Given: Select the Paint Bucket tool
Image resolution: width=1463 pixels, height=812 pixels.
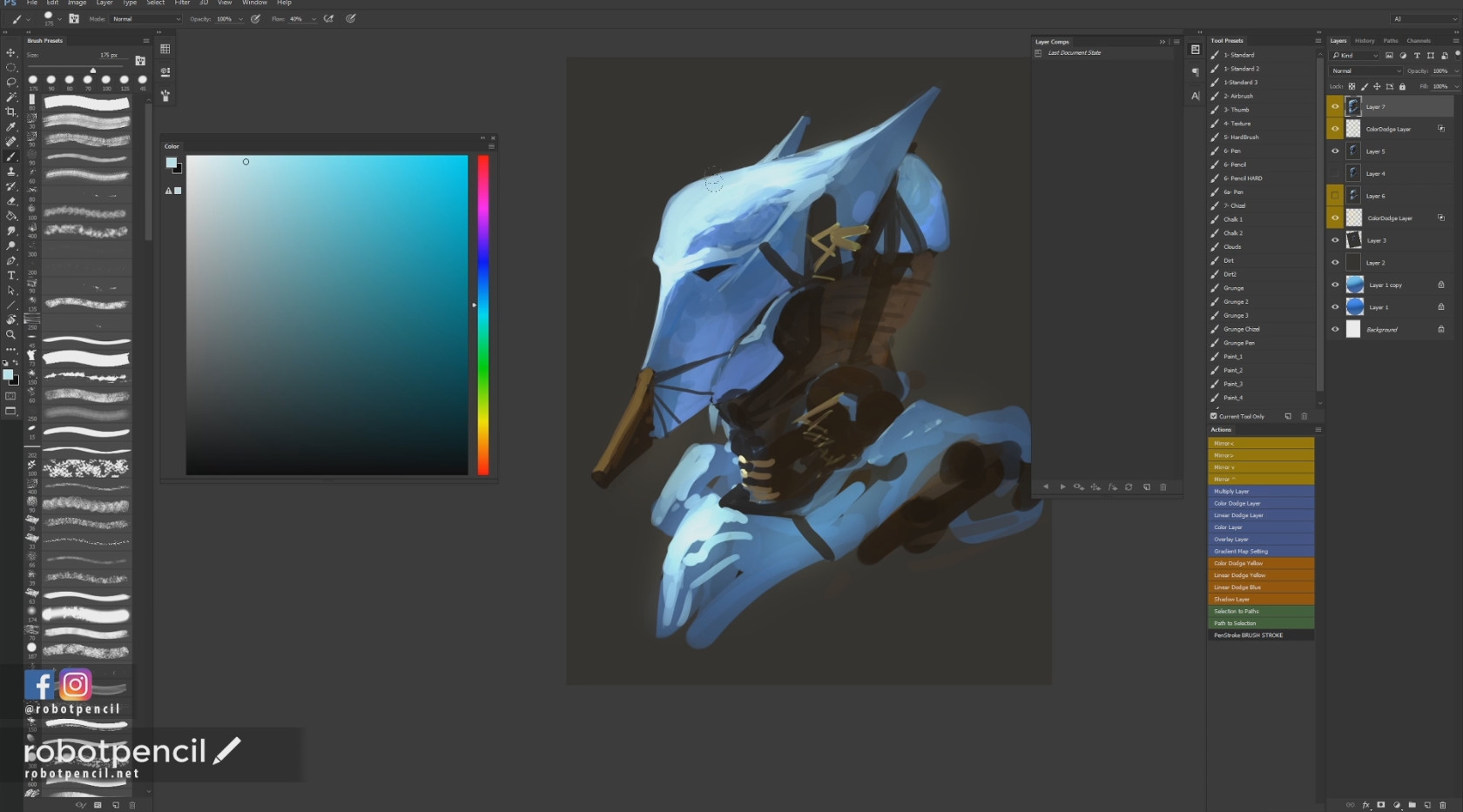Looking at the screenshot, I should 11,216.
